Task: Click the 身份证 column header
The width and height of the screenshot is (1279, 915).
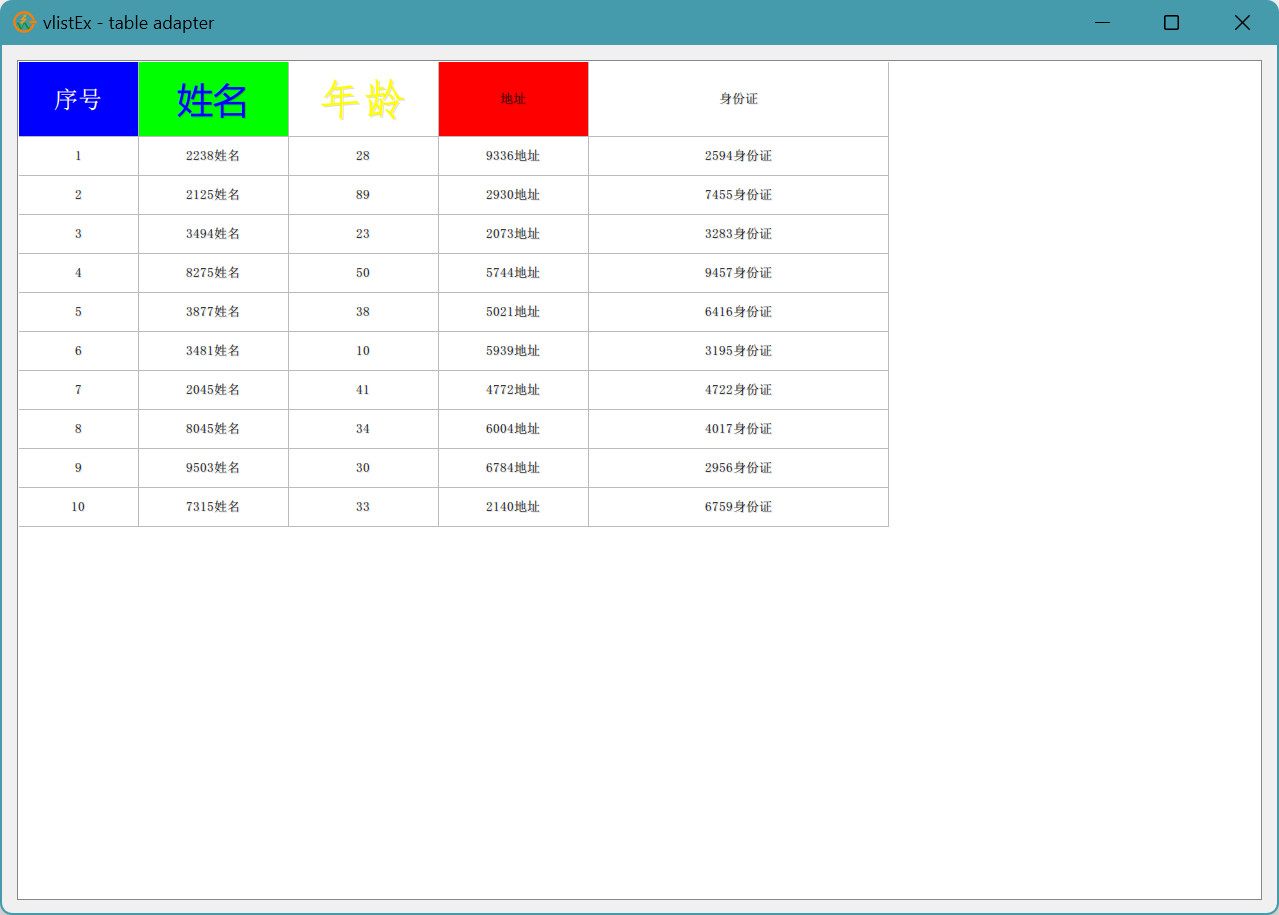Action: coord(738,99)
